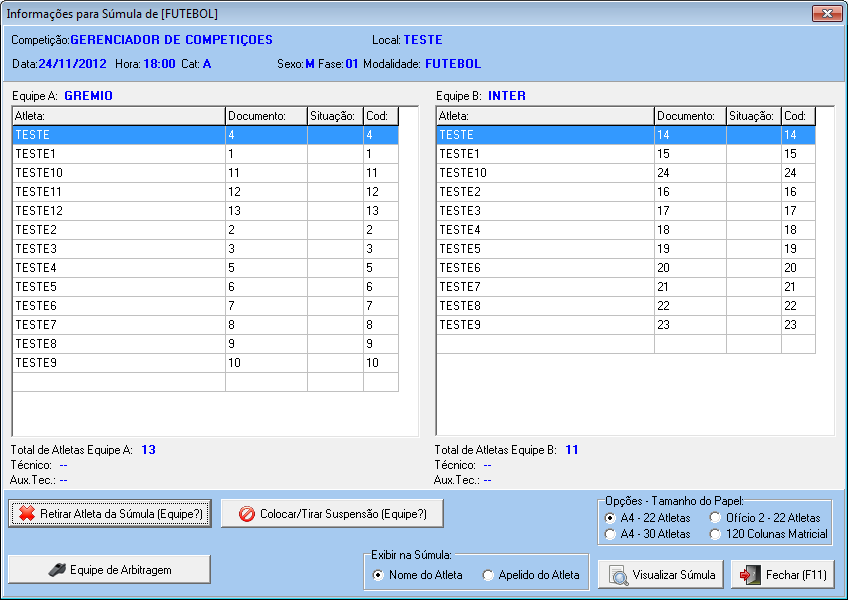Close the Informações para Súmula window
This screenshot has height=600, width=848.
point(825,14)
